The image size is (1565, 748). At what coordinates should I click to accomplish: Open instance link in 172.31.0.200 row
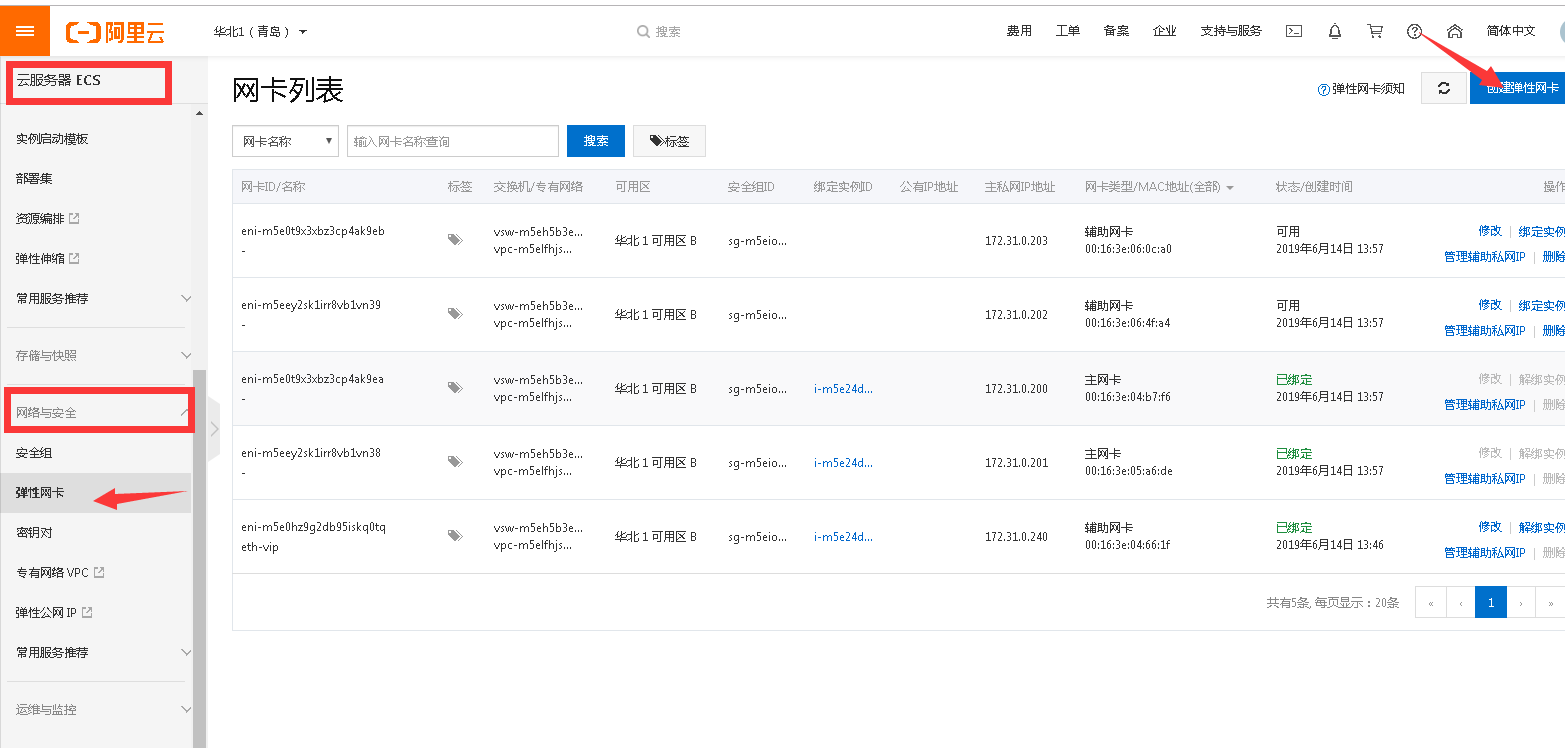[x=843, y=388]
